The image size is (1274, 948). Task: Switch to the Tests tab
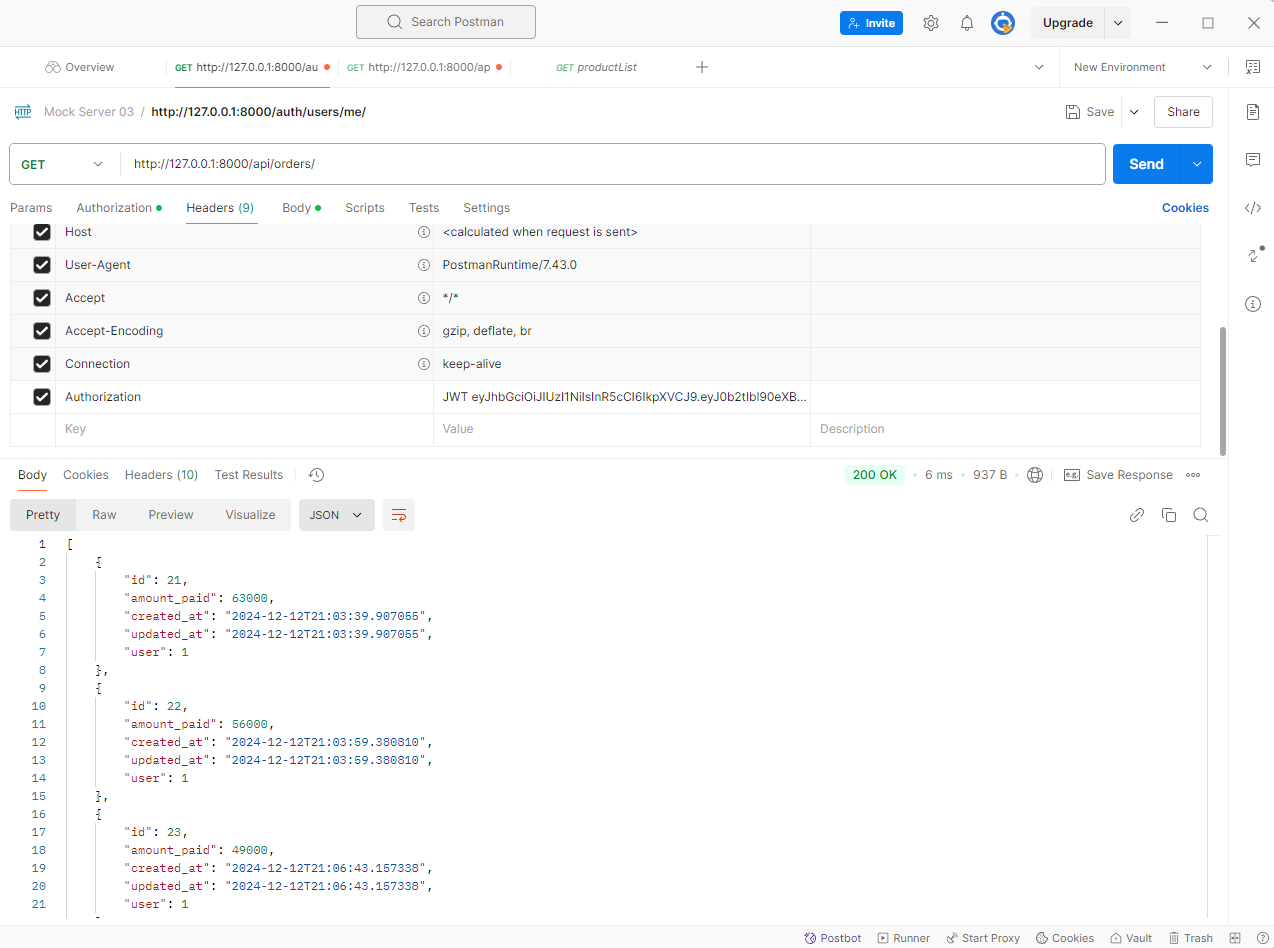point(424,208)
